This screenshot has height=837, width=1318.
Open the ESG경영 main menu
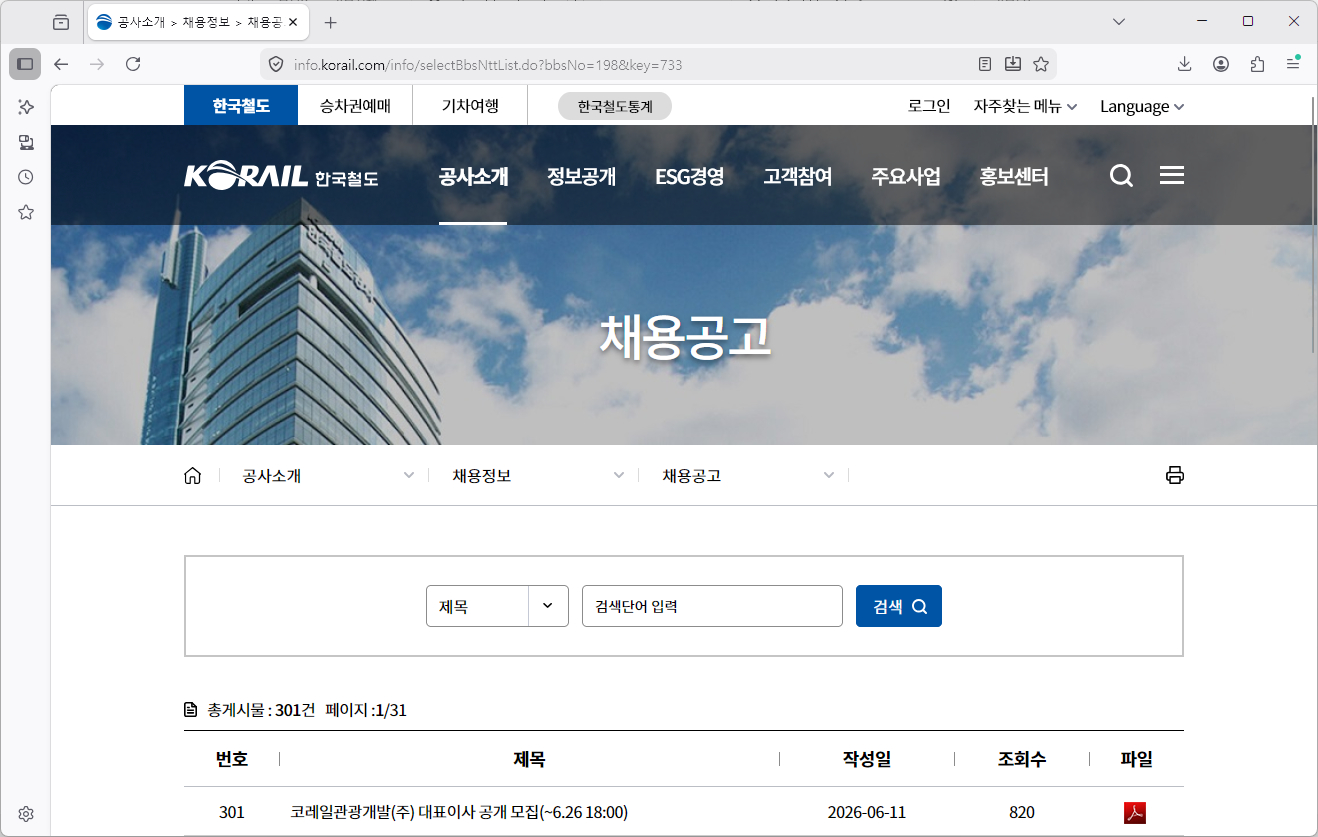[690, 177]
